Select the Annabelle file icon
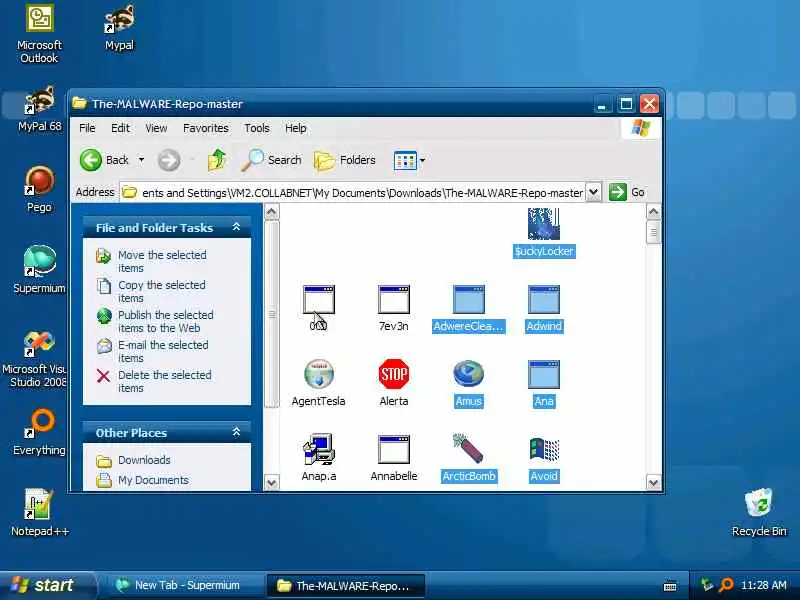 pyautogui.click(x=393, y=449)
